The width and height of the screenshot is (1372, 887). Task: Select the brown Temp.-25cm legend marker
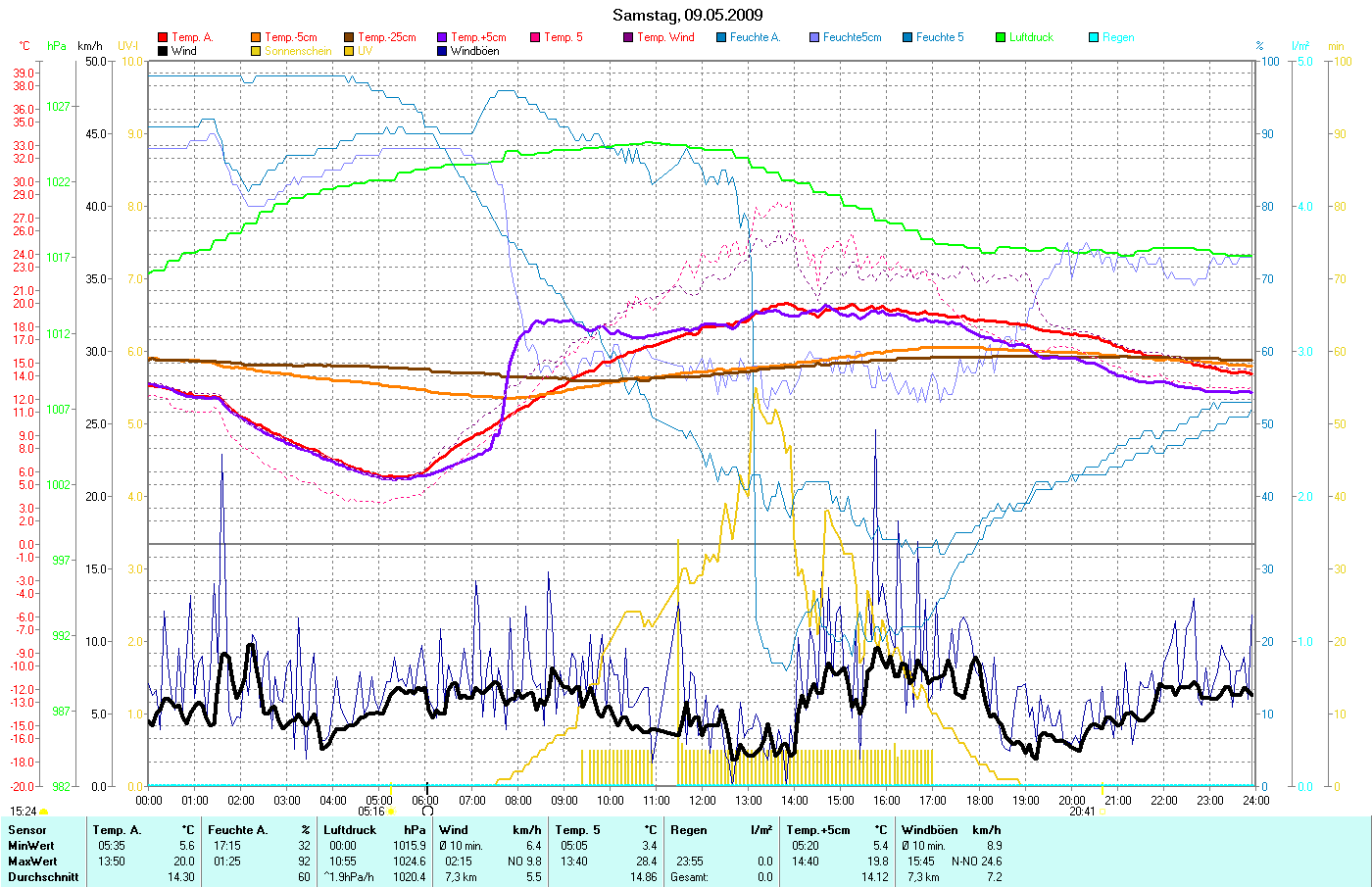[x=349, y=37]
